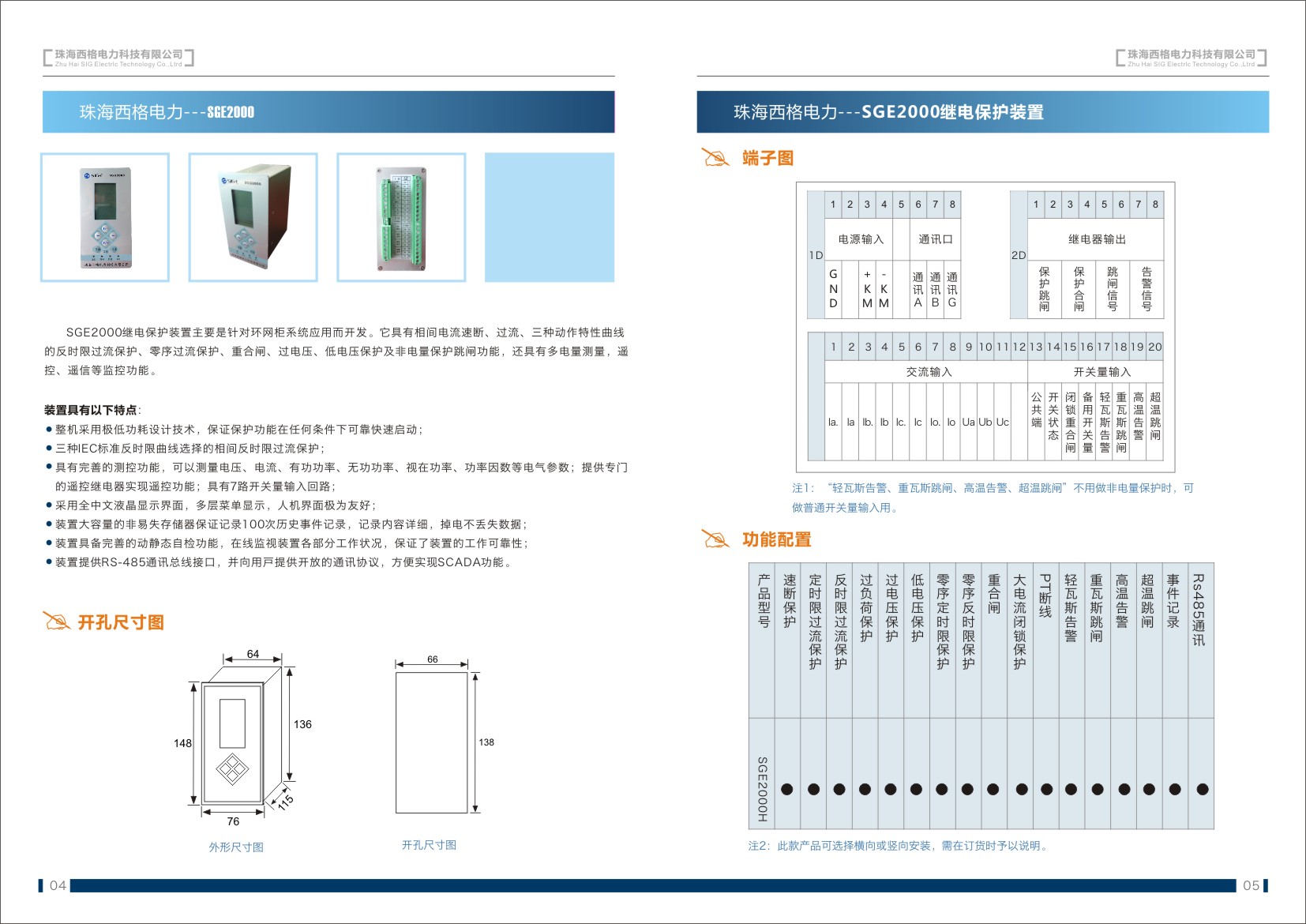Click the 148 height dimension label
1306x924 pixels.
click(x=182, y=743)
